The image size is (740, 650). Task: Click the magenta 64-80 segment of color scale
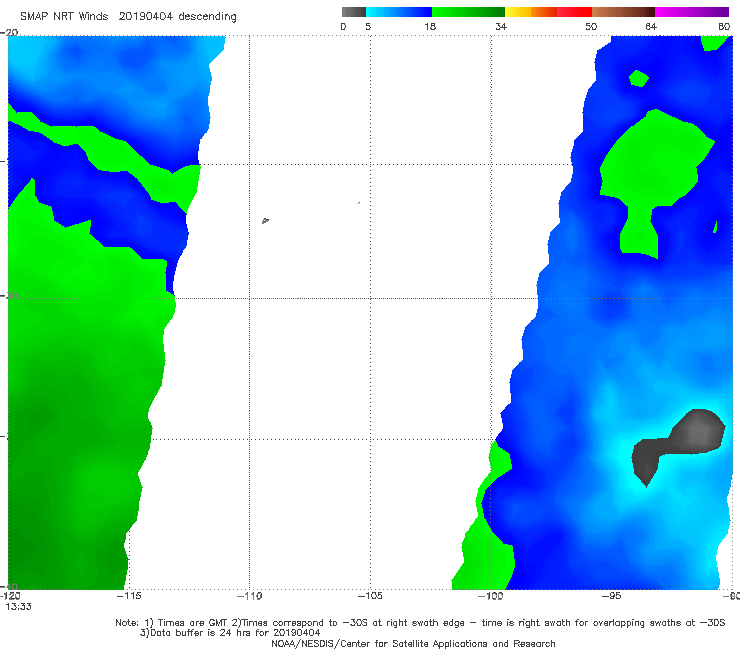692,12
